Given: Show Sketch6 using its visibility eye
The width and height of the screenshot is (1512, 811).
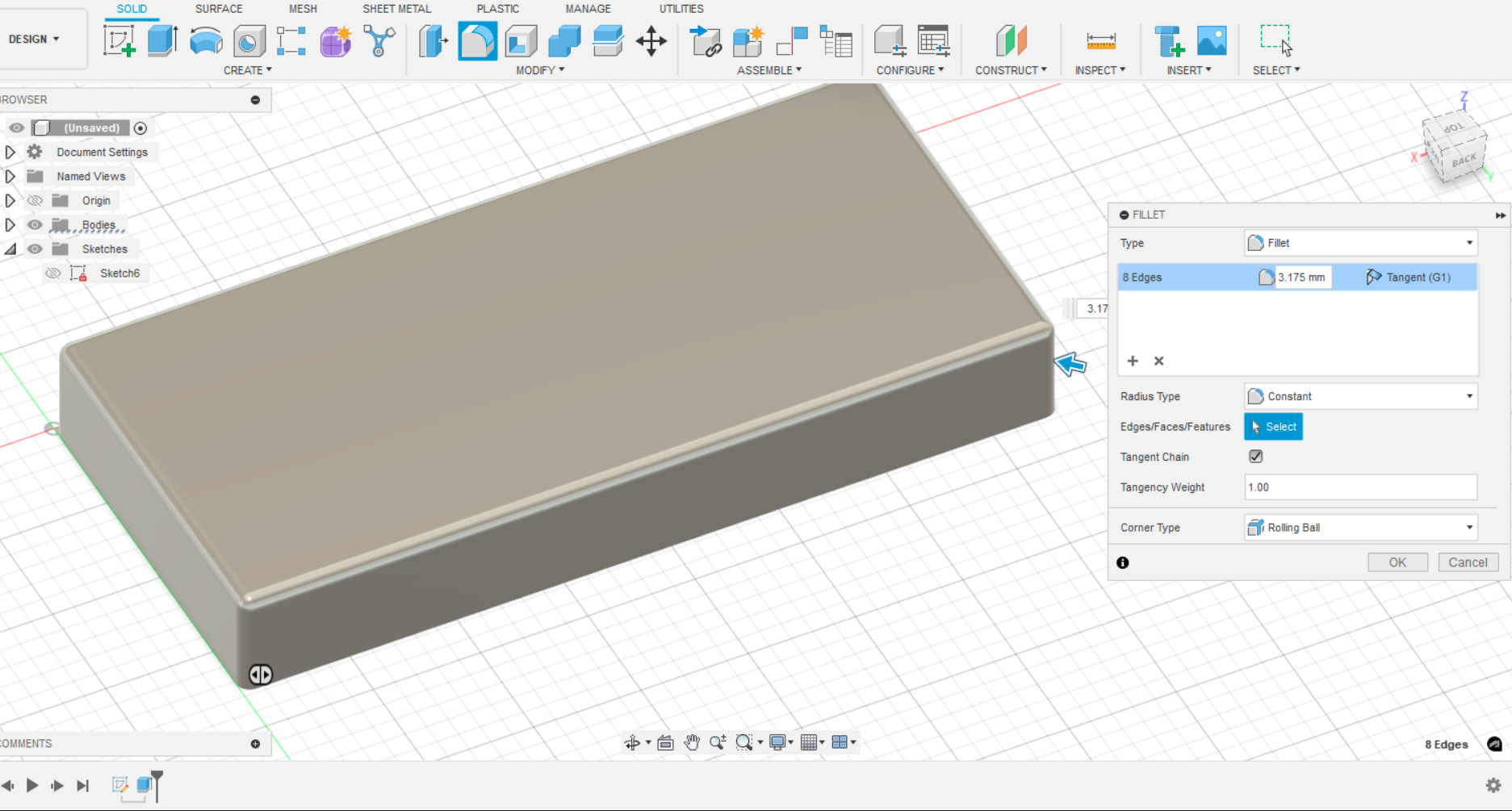Looking at the screenshot, I should (x=53, y=274).
